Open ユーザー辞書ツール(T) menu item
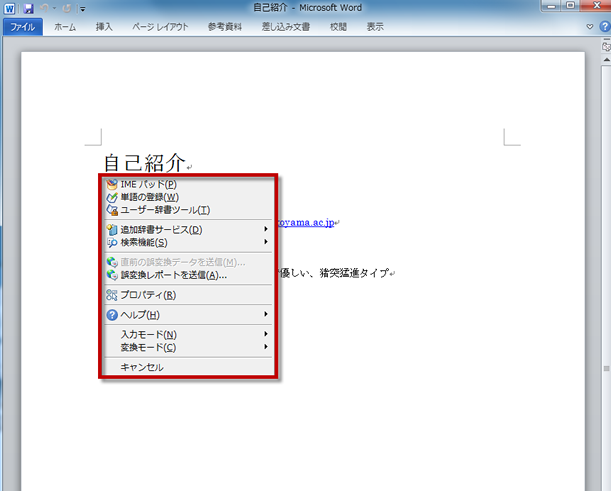The height and width of the screenshot is (491, 611). coord(188,210)
